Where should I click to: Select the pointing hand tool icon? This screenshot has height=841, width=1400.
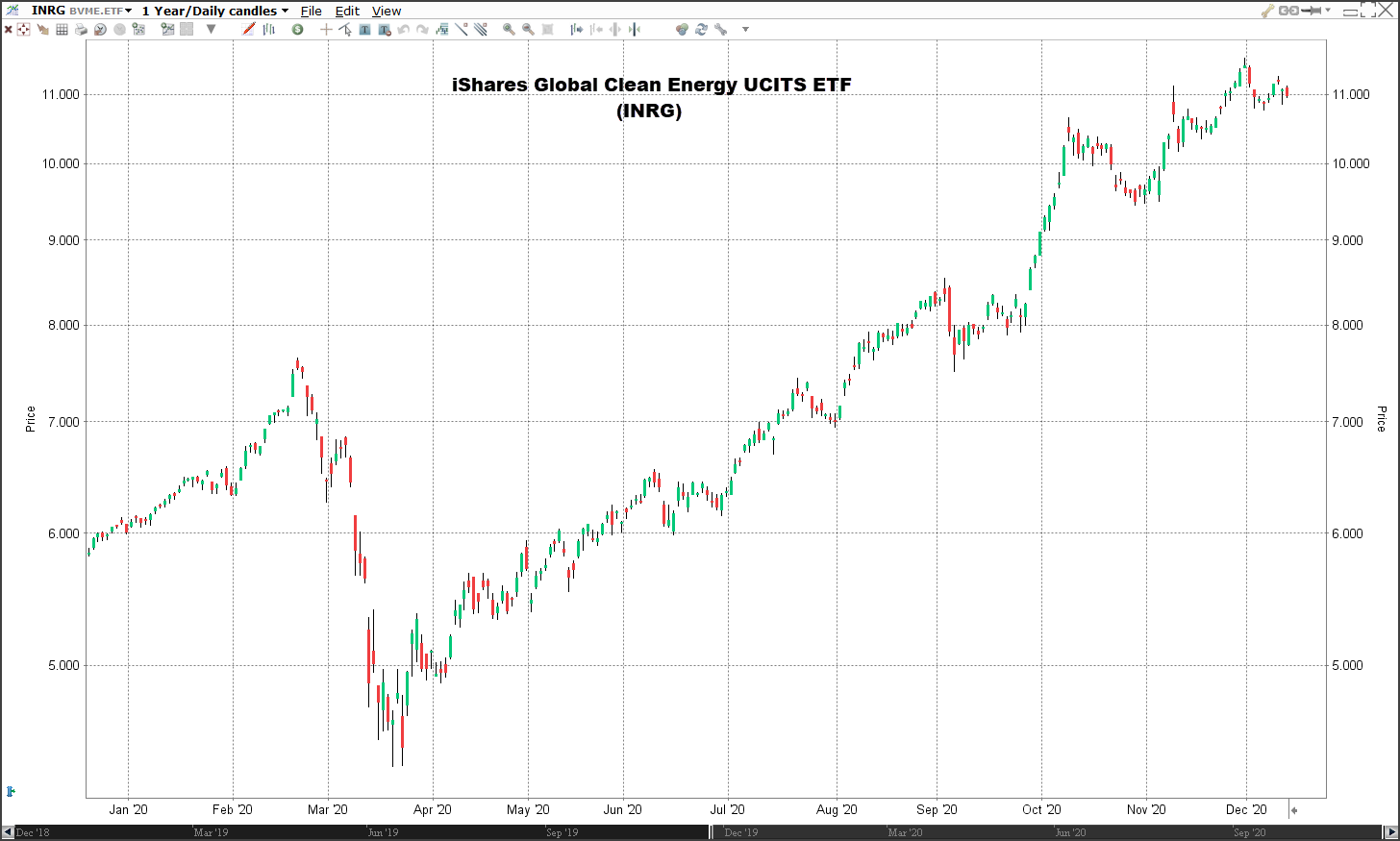(42, 30)
